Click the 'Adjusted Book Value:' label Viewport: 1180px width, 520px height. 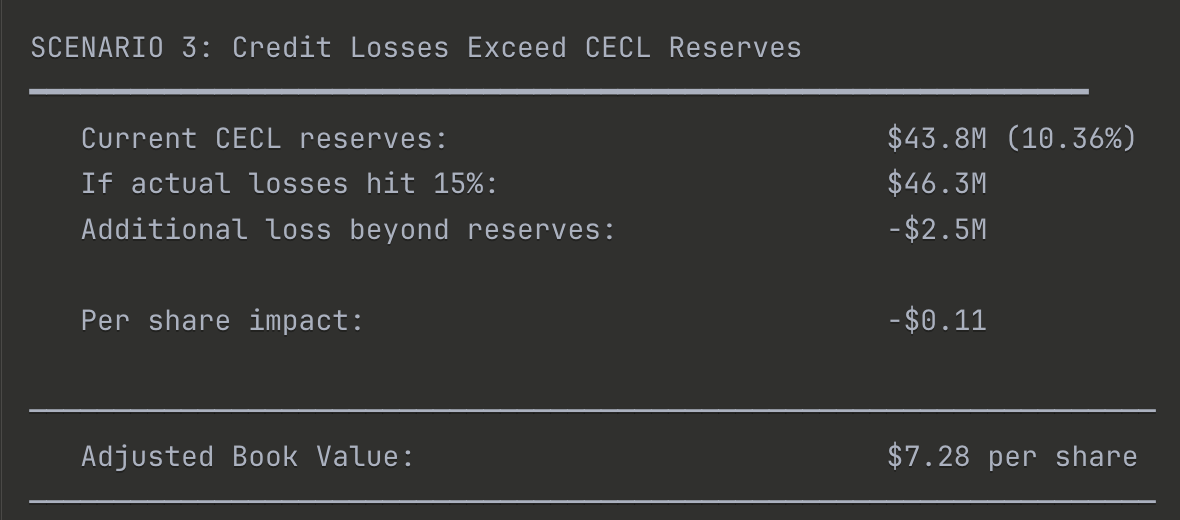point(248,457)
